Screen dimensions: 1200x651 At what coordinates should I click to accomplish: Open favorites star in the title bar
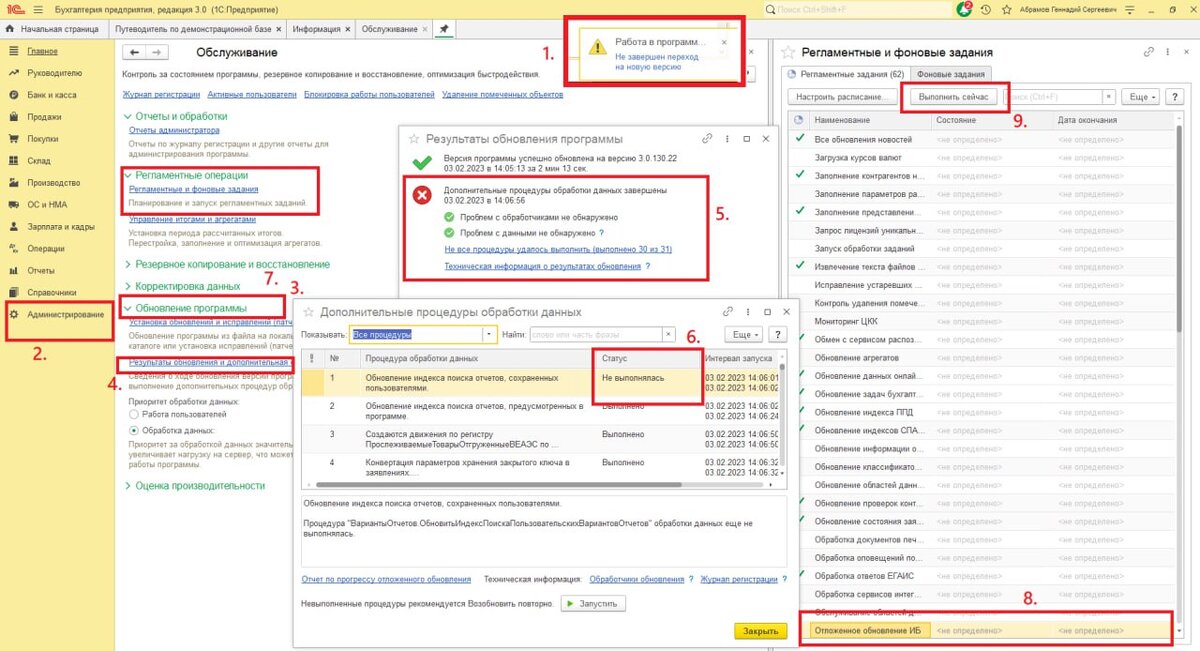[1009, 9]
